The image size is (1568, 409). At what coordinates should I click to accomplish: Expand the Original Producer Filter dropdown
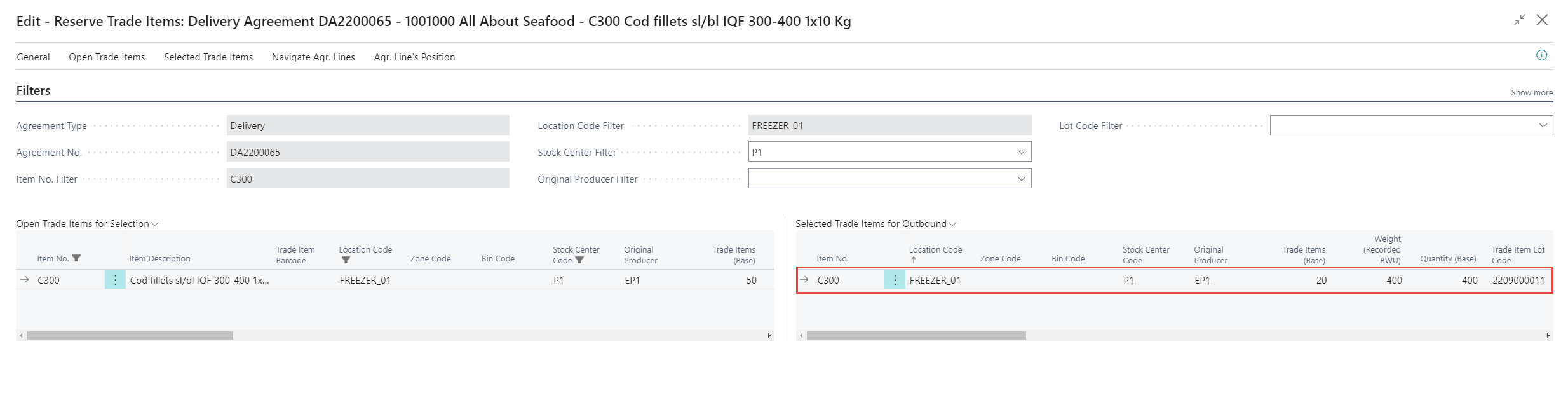click(x=1021, y=179)
